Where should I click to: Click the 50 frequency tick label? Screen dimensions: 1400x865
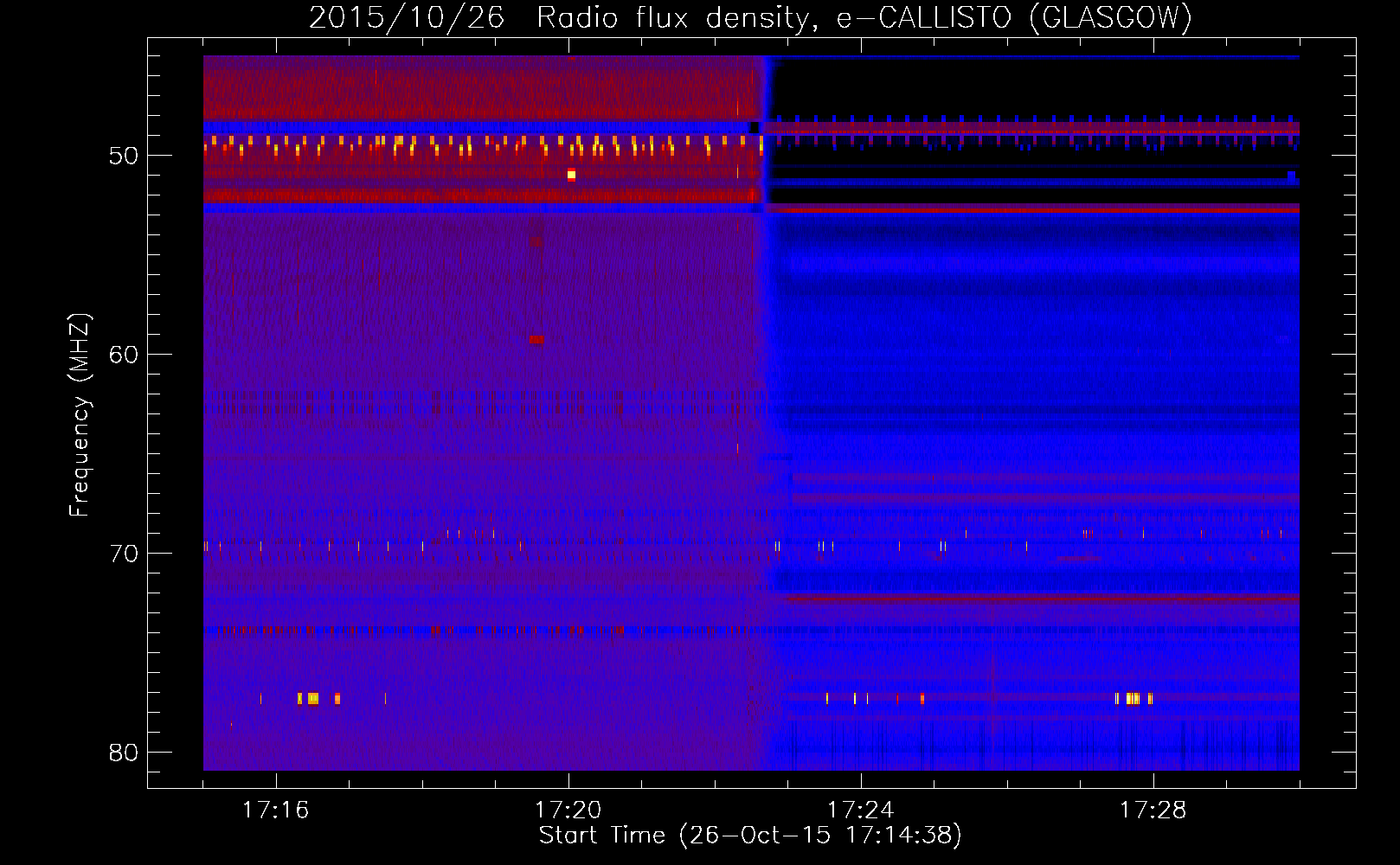coord(124,157)
